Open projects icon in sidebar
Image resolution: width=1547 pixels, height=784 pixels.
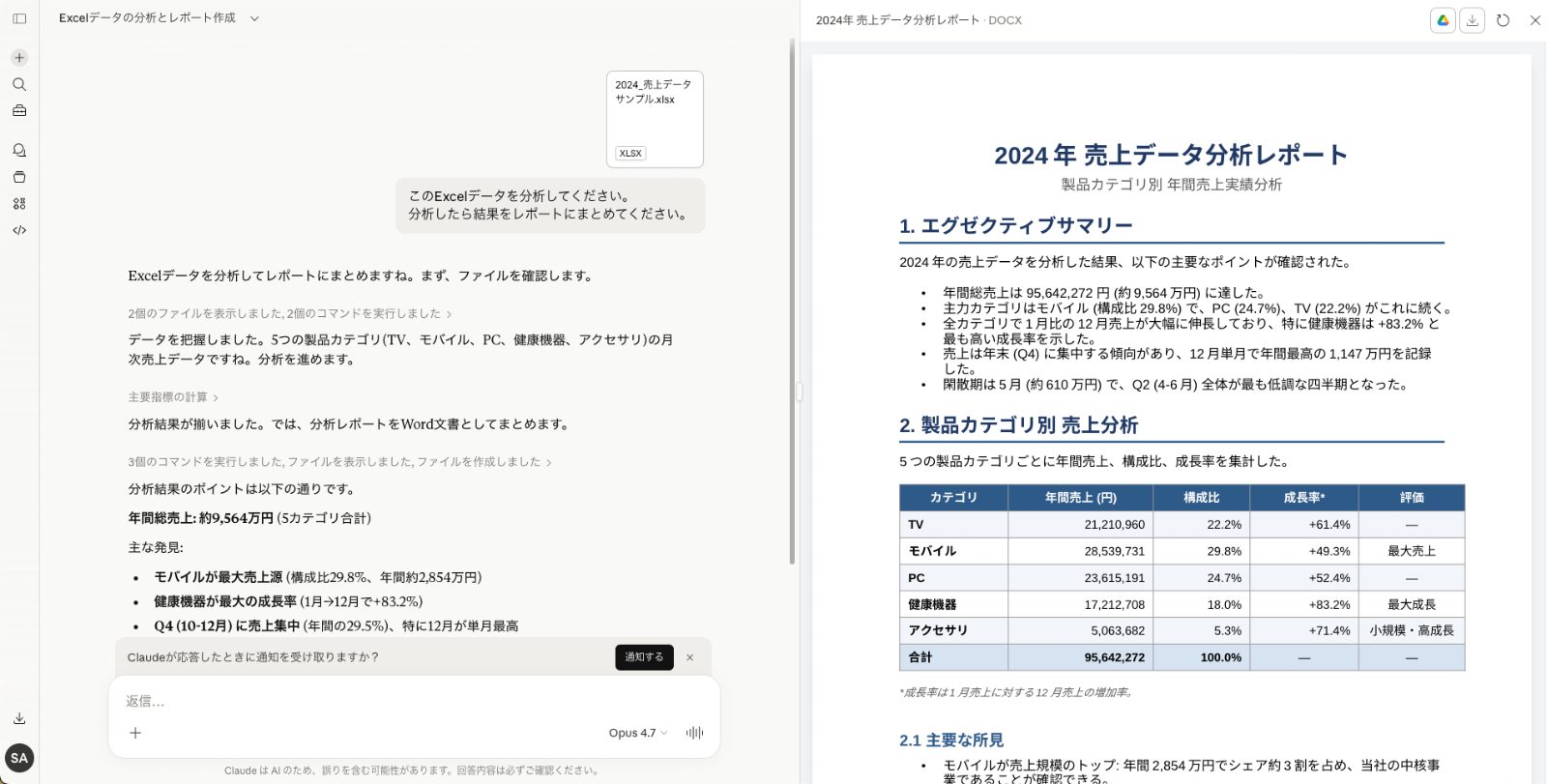[19, 177]
